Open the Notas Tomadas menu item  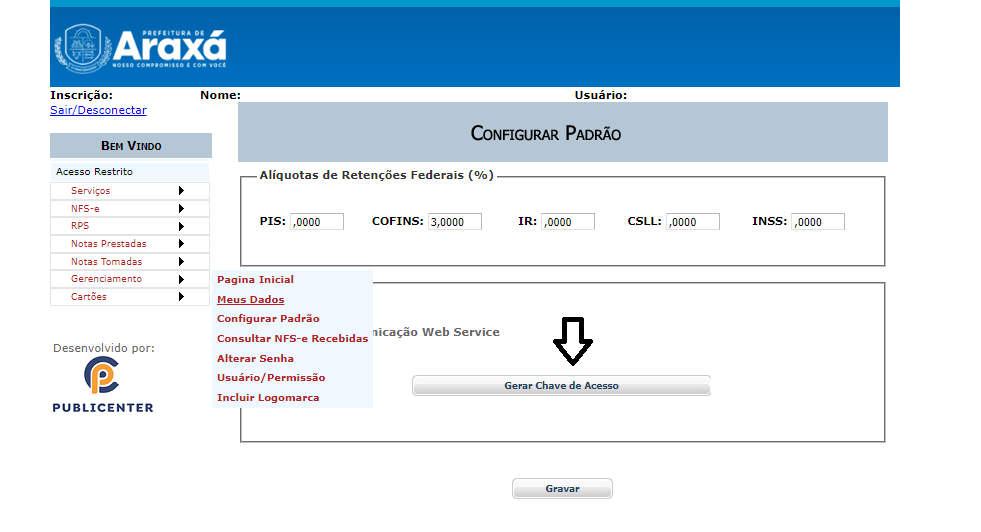point(130,262)
